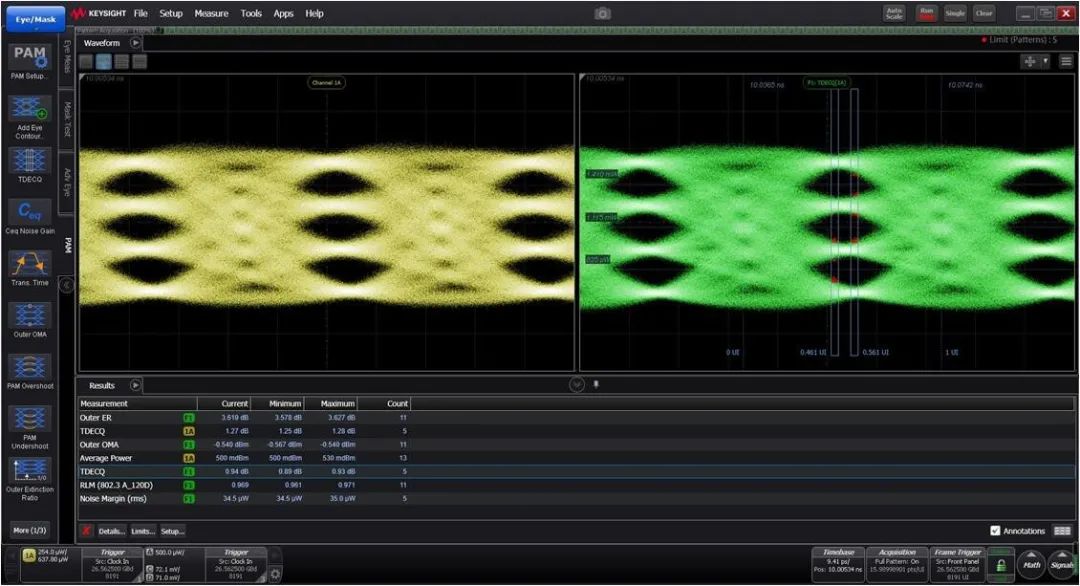Toggle the green lock icon
The height and width of the screenshot is (586, 1080).
tap(1001, 565)
